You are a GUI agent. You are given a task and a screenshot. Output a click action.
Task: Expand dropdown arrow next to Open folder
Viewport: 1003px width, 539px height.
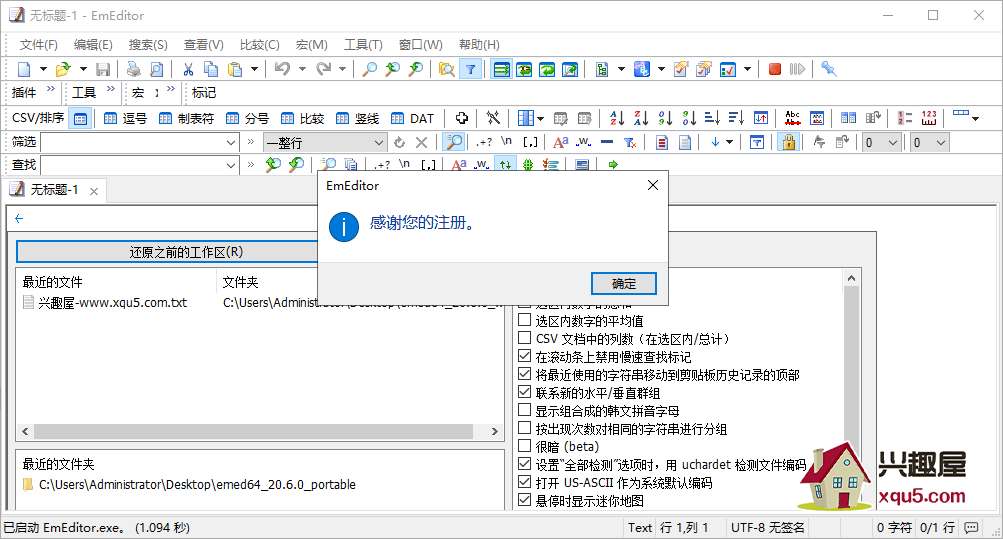83,69
